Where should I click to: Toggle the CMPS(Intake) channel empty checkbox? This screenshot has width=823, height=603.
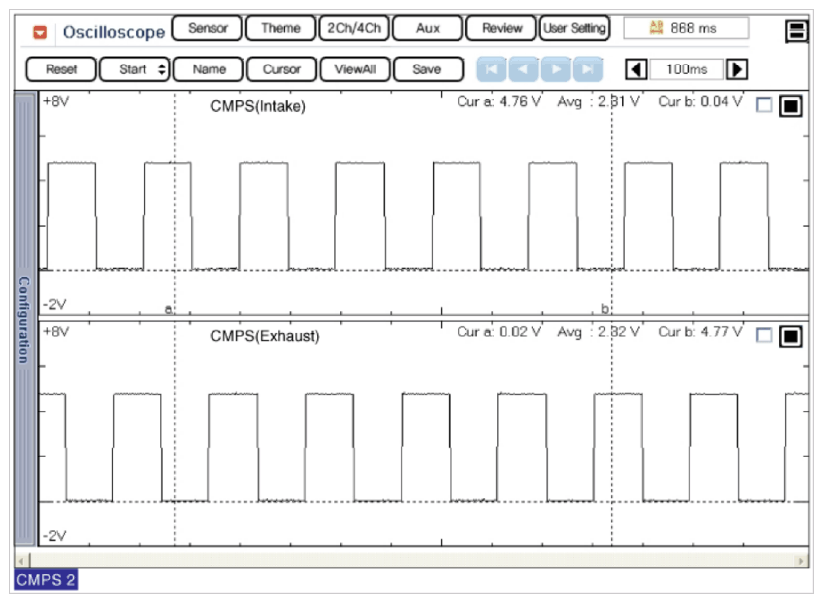click(x=764, y=105)
